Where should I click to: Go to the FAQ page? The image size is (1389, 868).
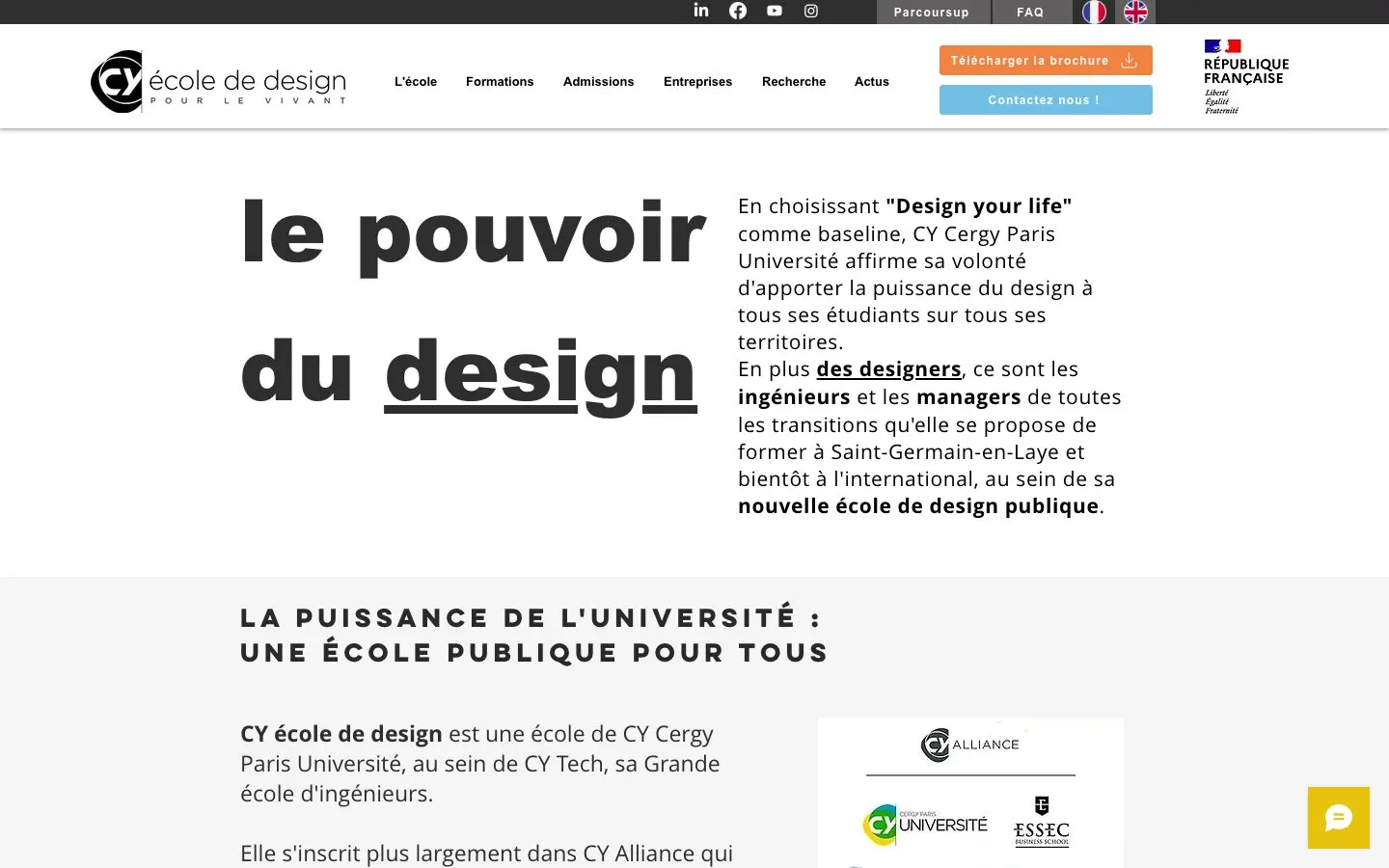1030,12
